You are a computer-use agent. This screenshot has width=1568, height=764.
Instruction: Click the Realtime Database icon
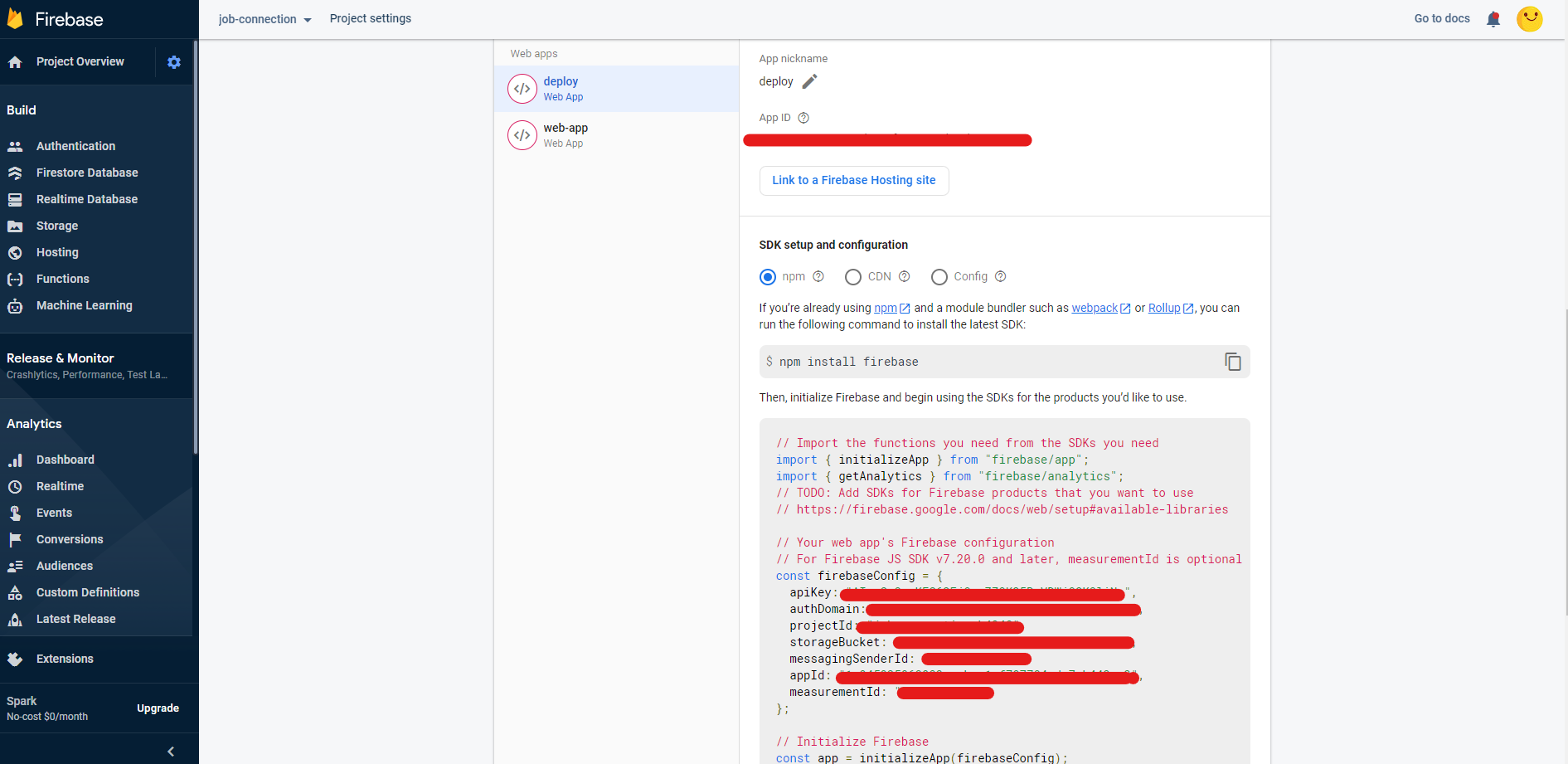point(15,199)
